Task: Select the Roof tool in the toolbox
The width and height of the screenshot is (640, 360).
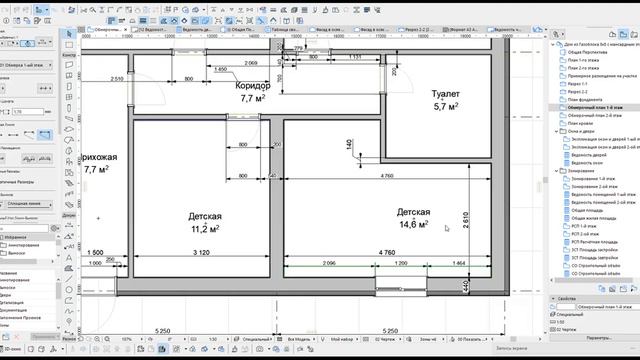Action: tap(69, 140)
